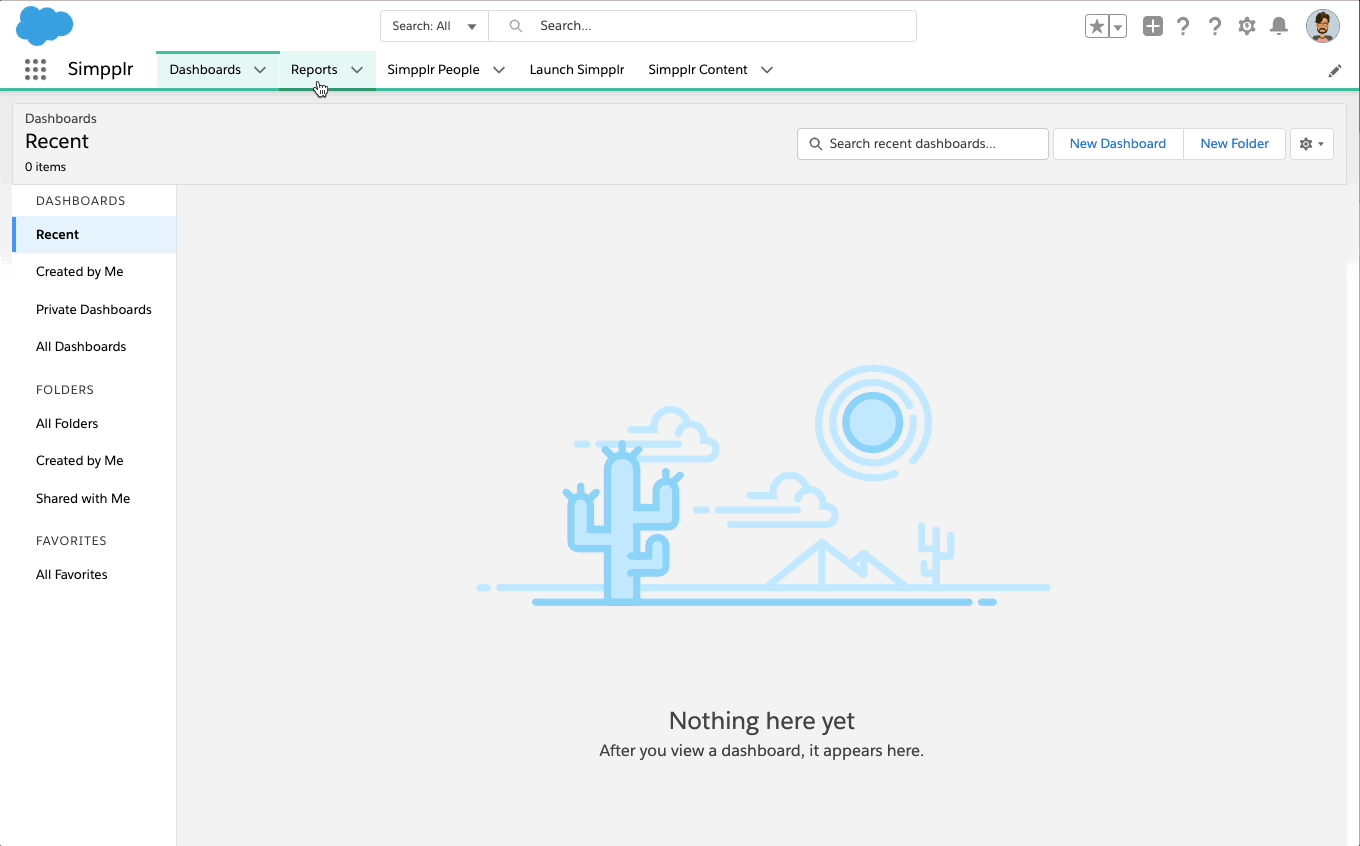The image size is (1360, 846).
Task: Open the Simpplr Content tab
Action: [697, 70]
